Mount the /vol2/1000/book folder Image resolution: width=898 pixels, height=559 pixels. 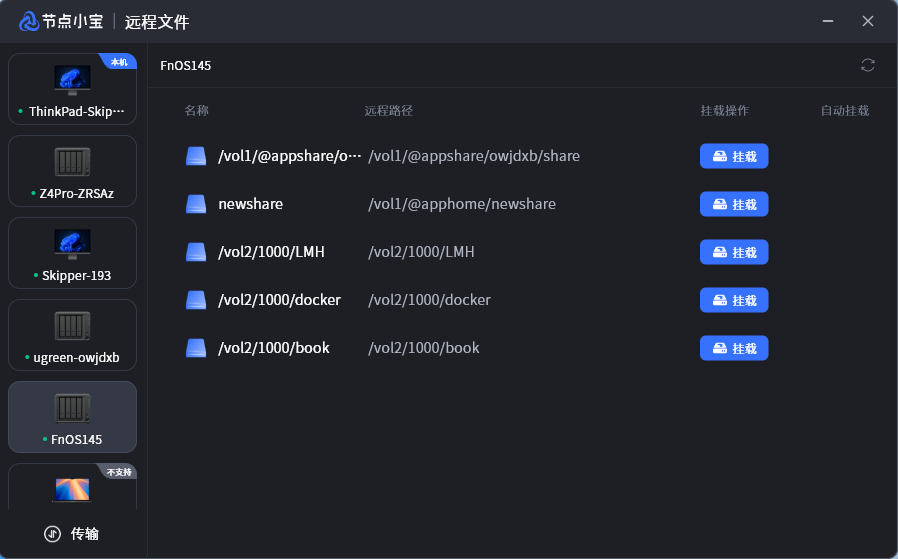(x=733, y=348)
